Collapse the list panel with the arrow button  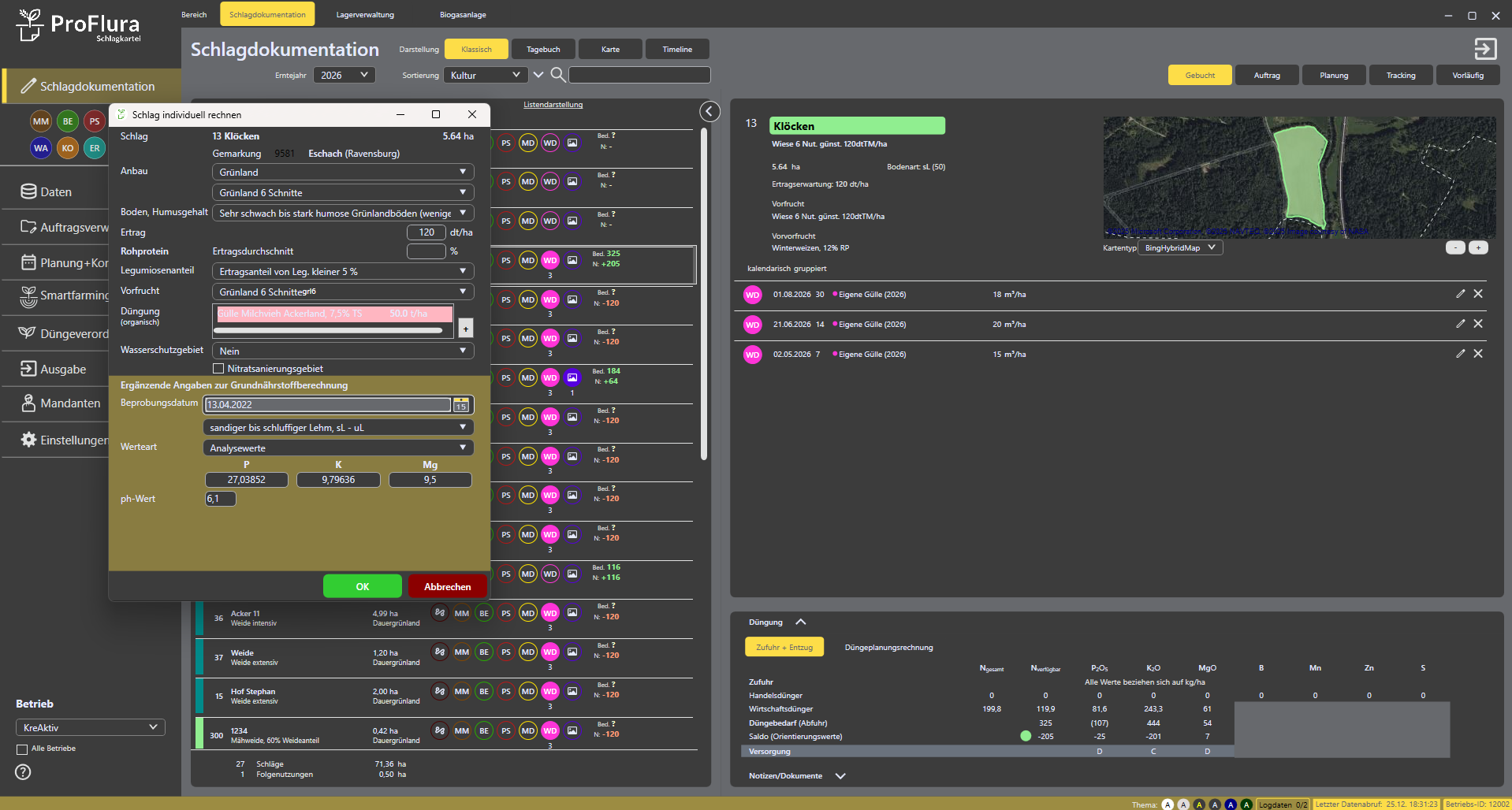[x=709, y=112]
